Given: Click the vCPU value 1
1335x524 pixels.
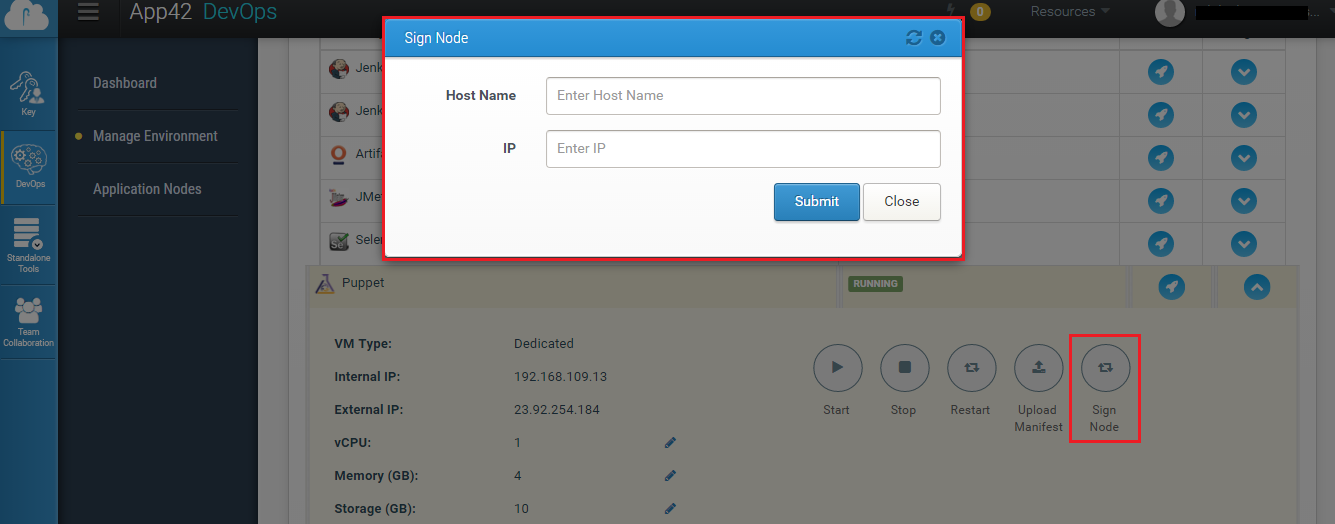Looking at the screenshot, I should point(518,443).
